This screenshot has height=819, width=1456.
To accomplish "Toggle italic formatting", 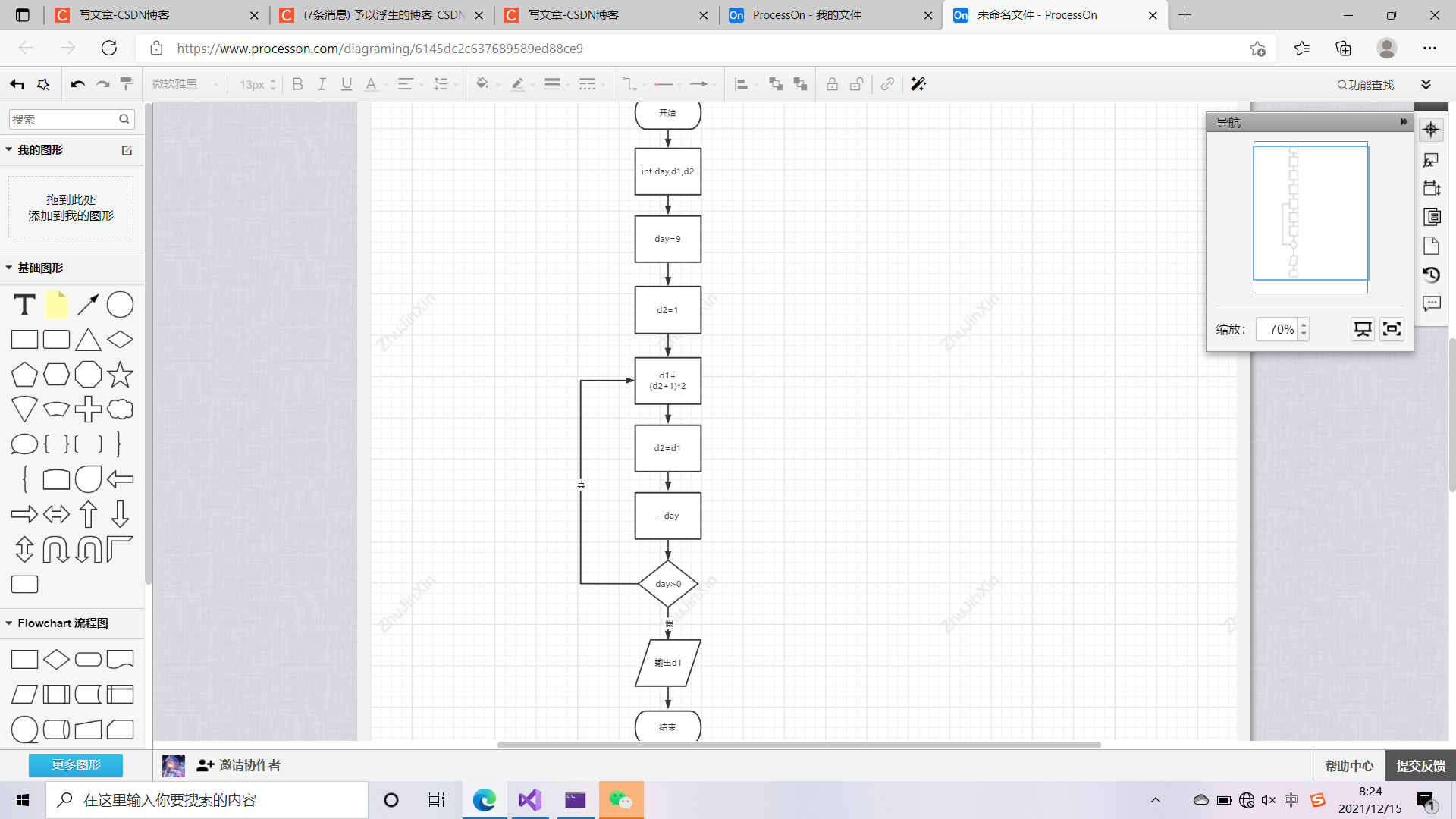I will [x=322, y=84].
